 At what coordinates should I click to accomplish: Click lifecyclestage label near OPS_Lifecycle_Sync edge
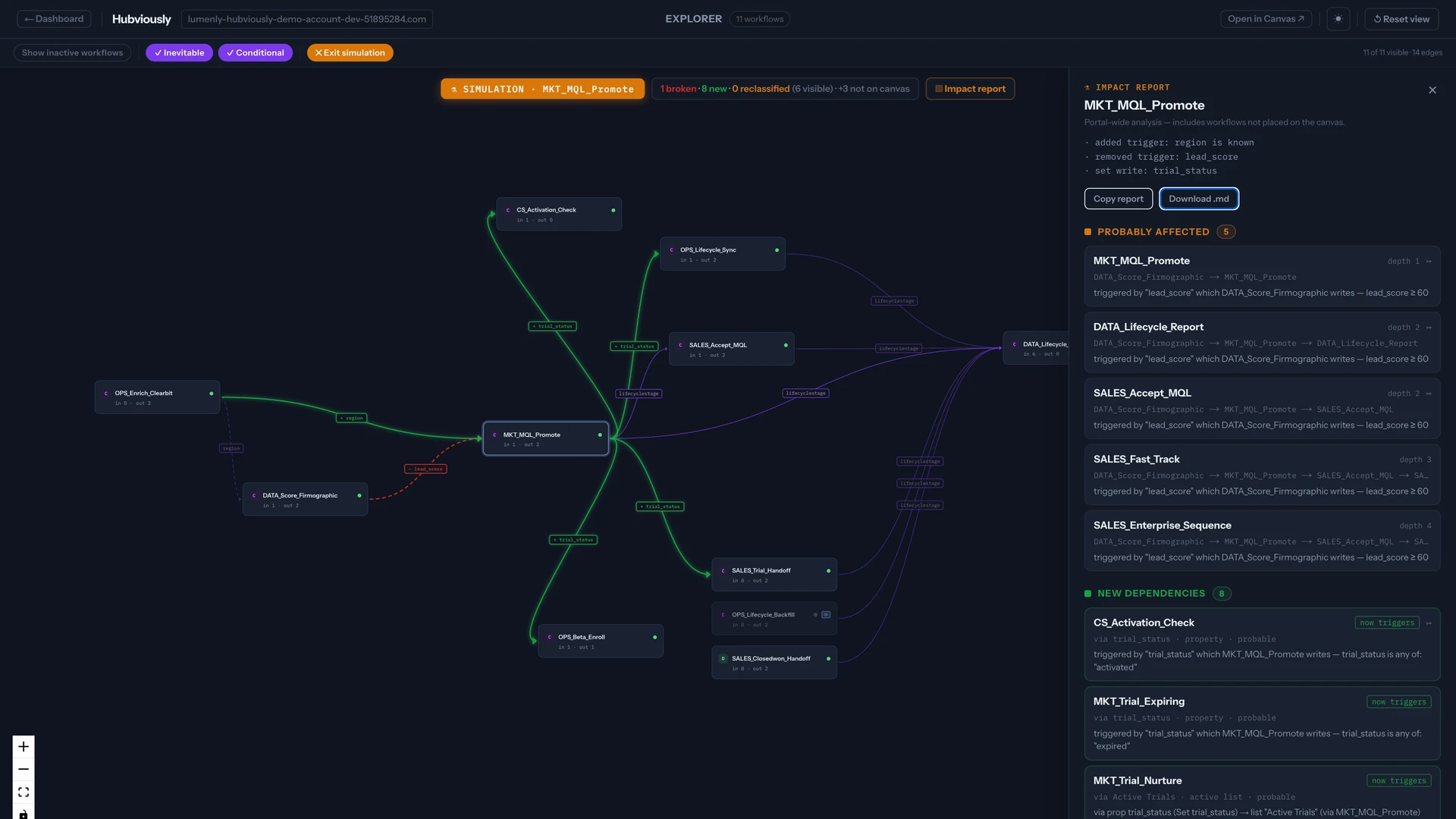pyautogui.click(x=894, y=301)
